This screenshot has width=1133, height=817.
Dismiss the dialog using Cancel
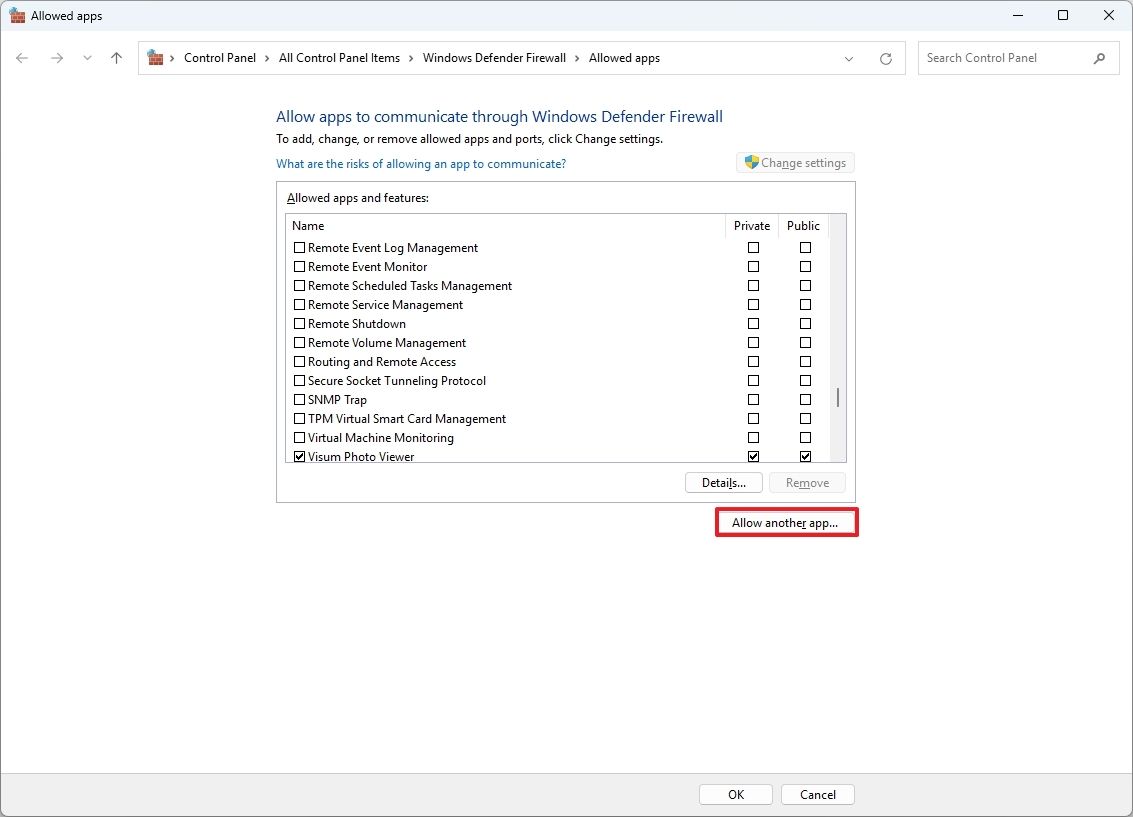[817, 794]
